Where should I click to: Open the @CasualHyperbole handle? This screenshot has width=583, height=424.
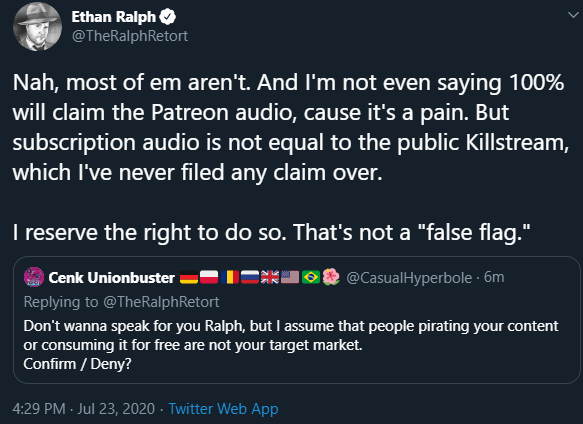point(409,278)
